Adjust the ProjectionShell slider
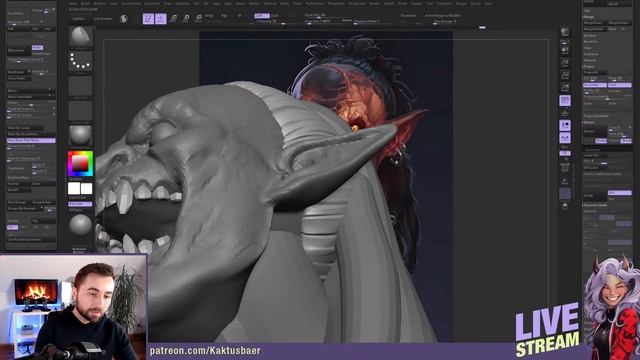The width and height of the screenshot is (640, 360). tap(607, 97)
